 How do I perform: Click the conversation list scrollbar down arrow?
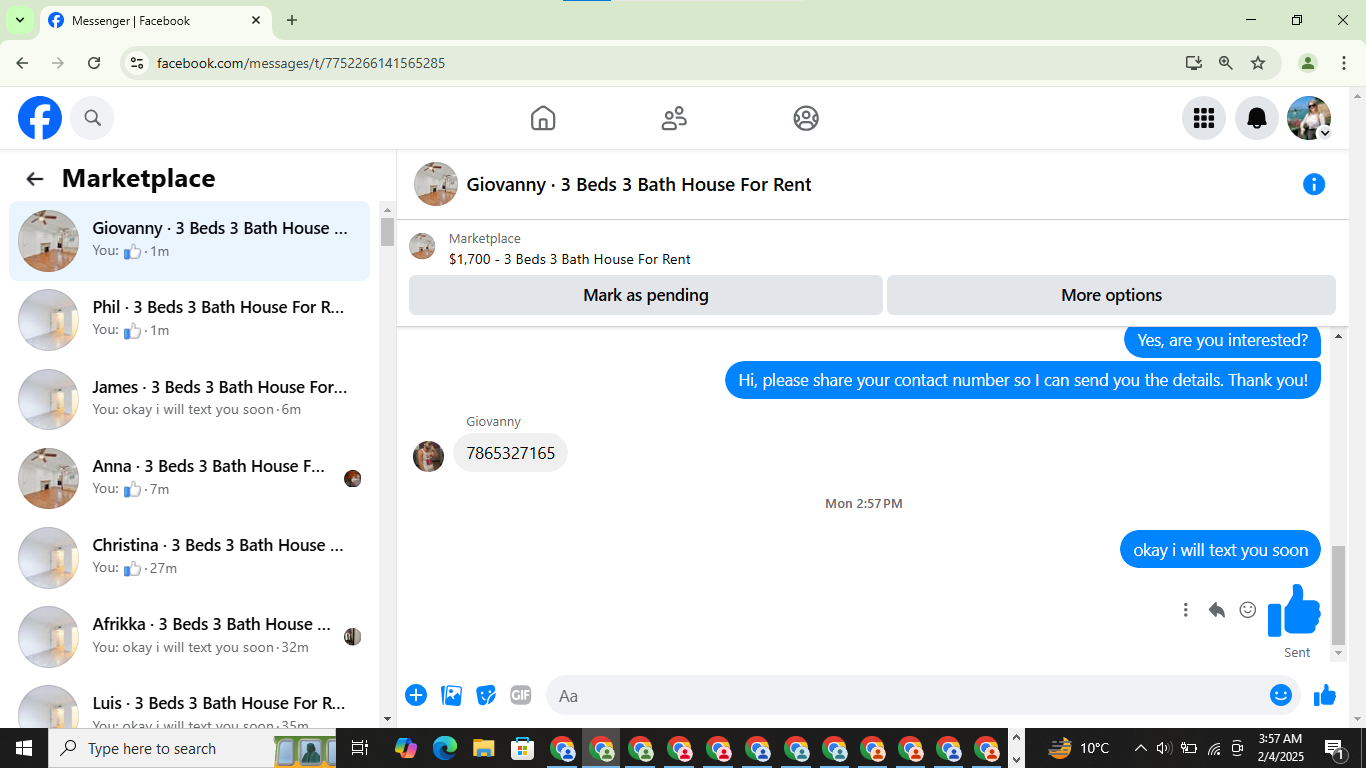click(388, 718)
